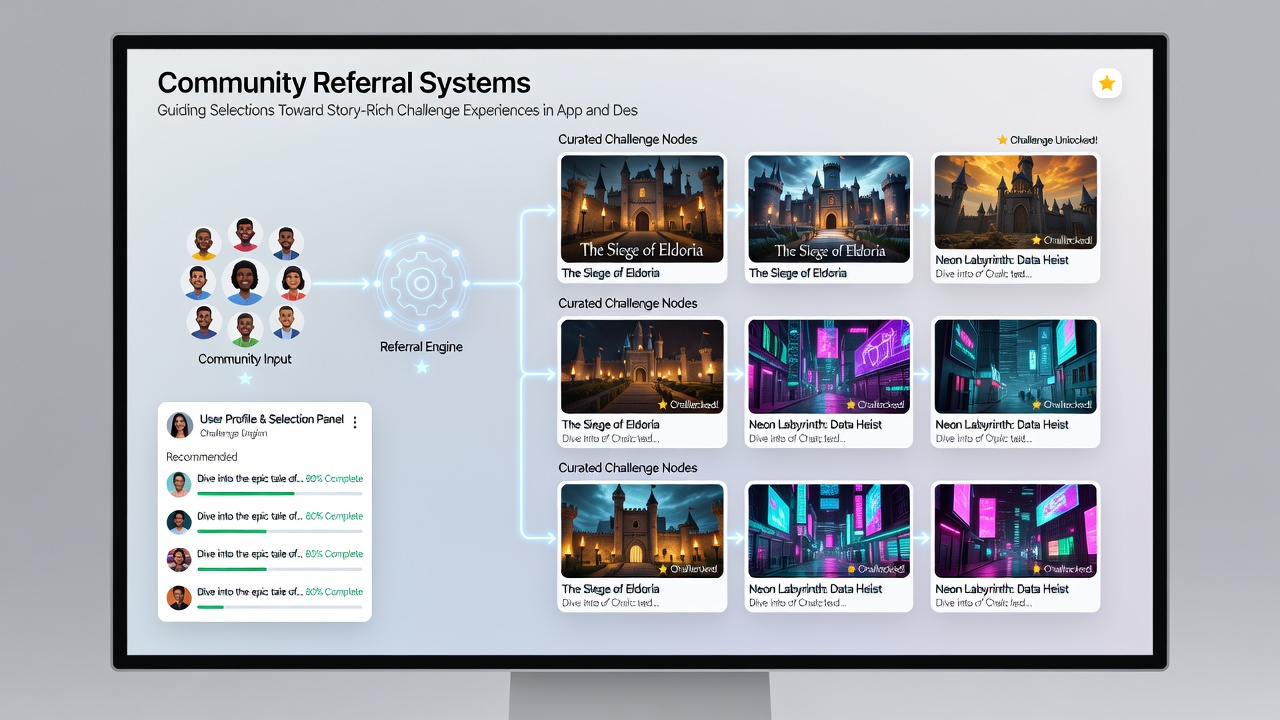Select the community avatar wearing a yellow shirt
The width and height of the screenshot is (1280, 720).
tap(203, 243)
